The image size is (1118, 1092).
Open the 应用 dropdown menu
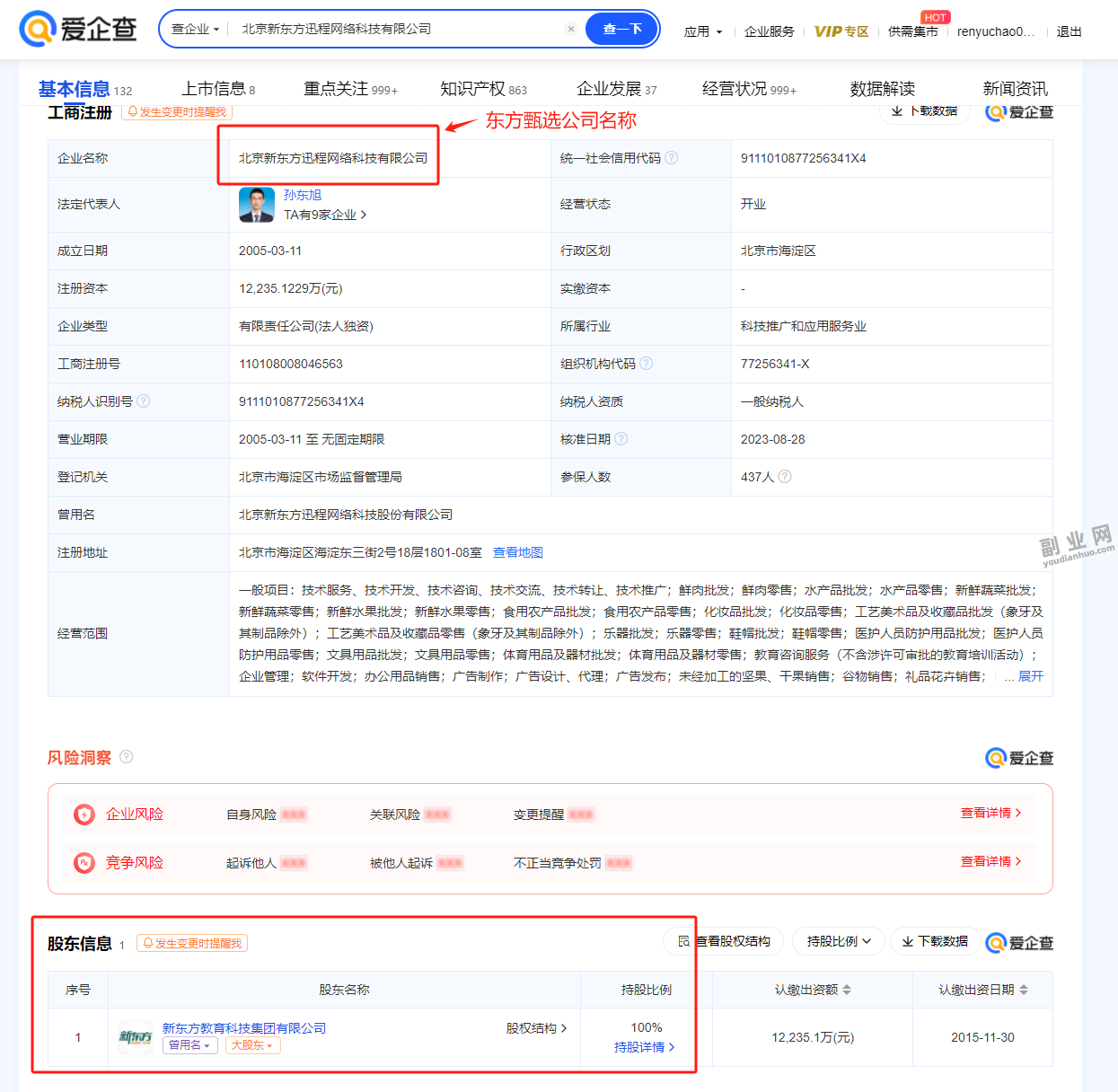[x=703, y=31]
